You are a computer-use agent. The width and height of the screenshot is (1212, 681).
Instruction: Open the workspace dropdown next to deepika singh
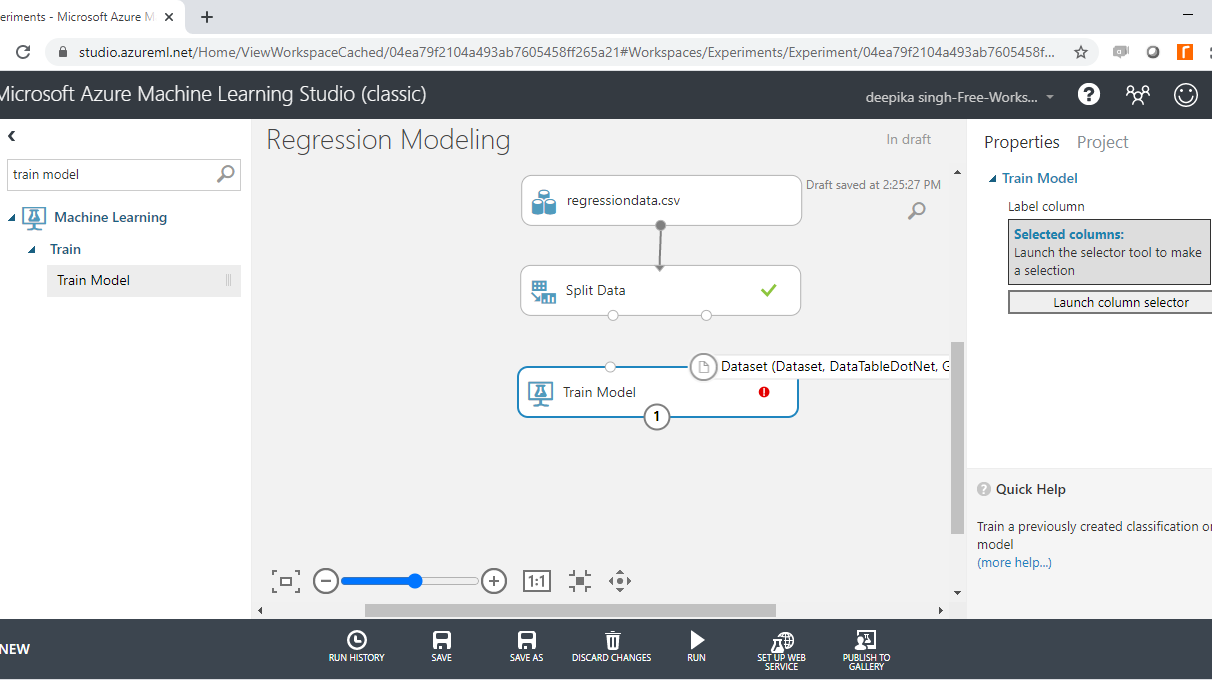coord(1050,97)
